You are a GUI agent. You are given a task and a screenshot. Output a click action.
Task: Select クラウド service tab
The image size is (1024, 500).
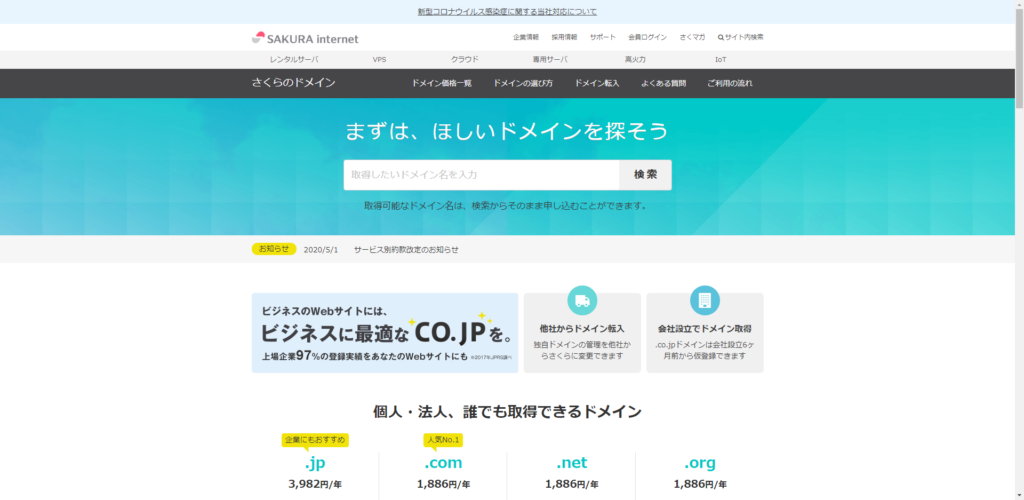[464, 59]
